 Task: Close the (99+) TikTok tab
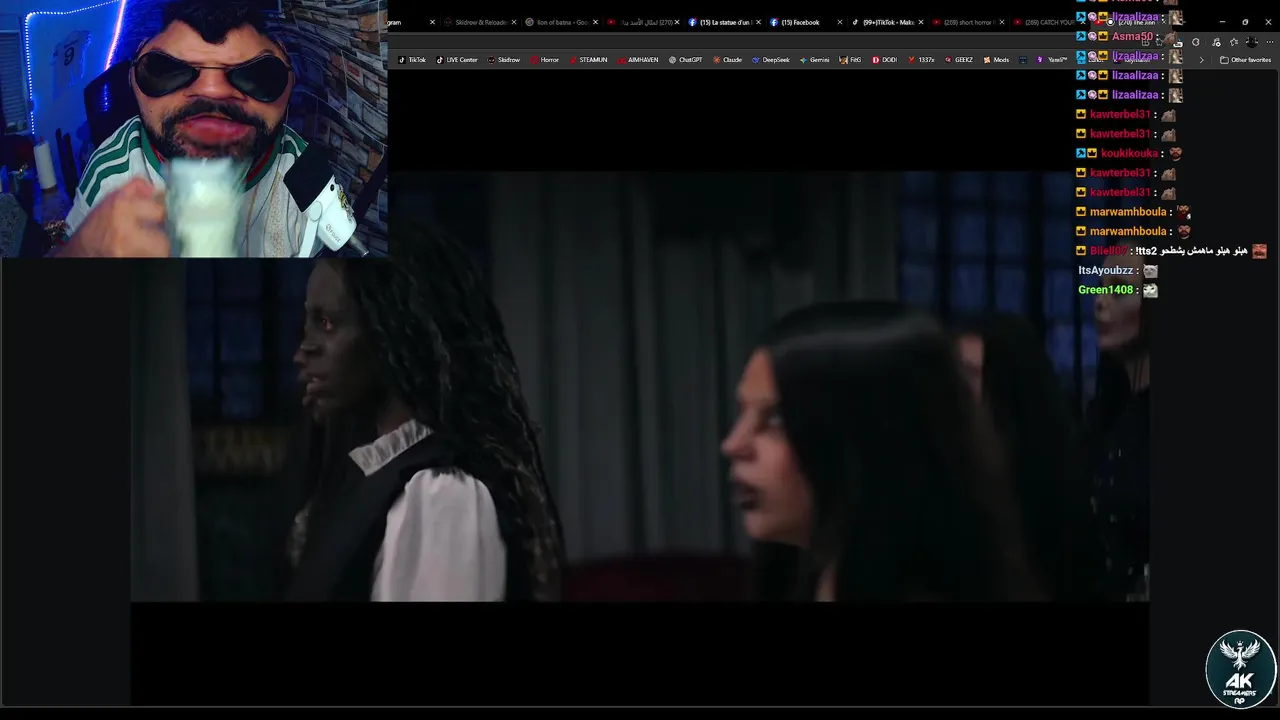click(921, 22)
